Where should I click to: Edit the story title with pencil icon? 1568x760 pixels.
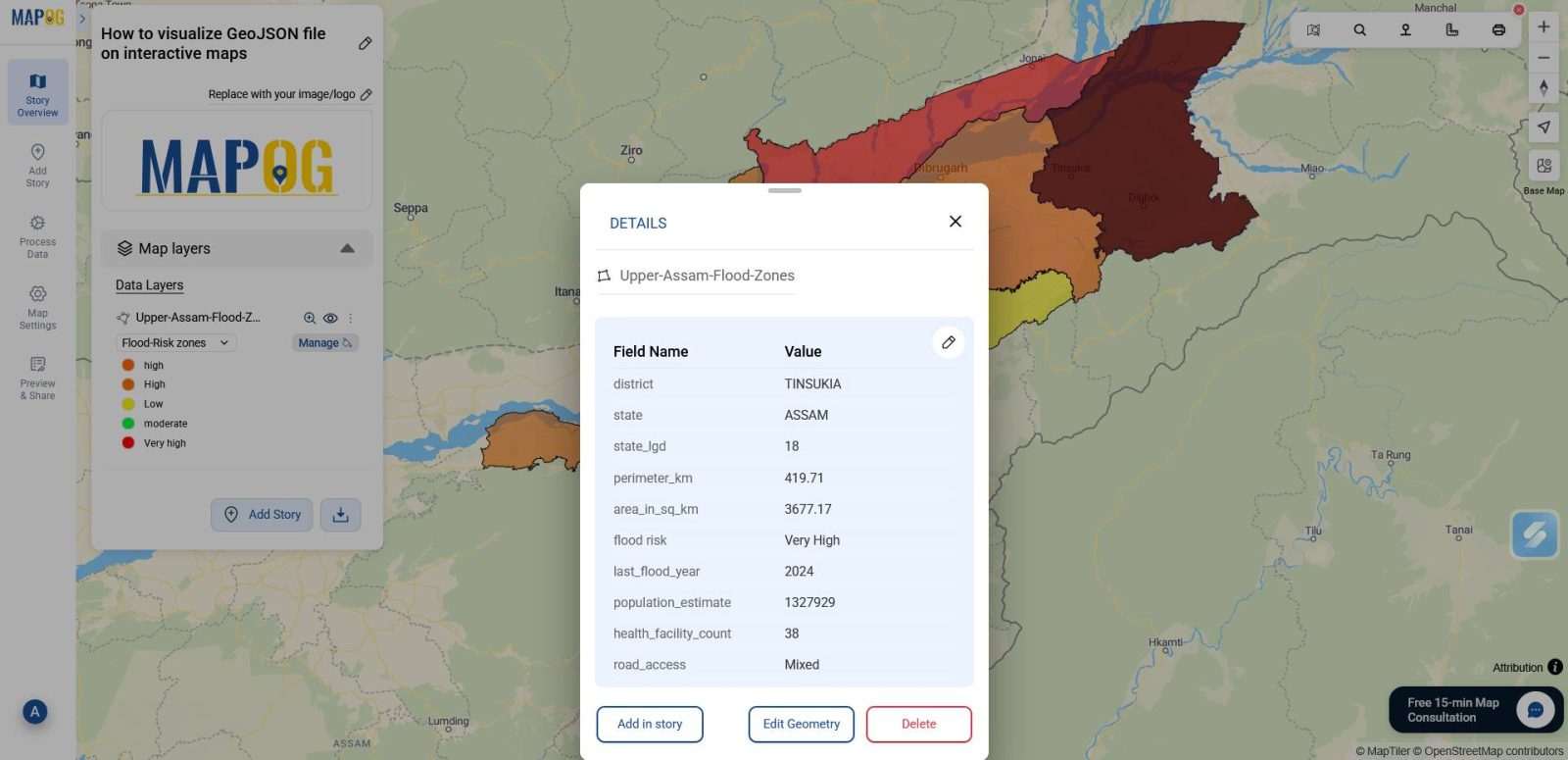point(365,43)
